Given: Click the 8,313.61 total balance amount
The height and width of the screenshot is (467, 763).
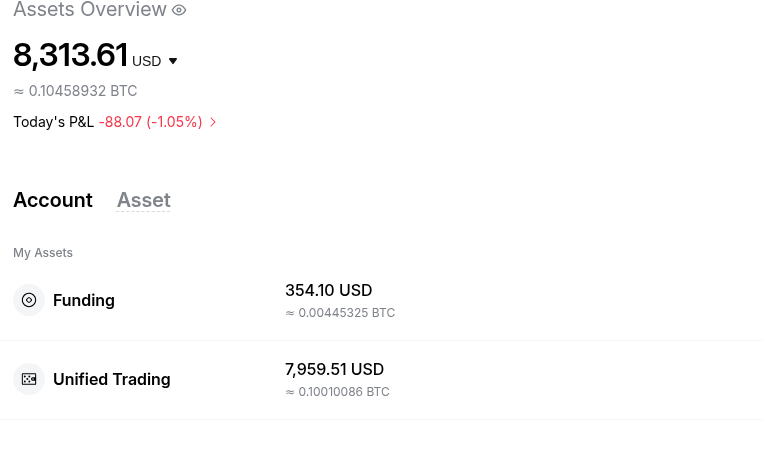Looking at the screenshot, I should coord(71,54).
